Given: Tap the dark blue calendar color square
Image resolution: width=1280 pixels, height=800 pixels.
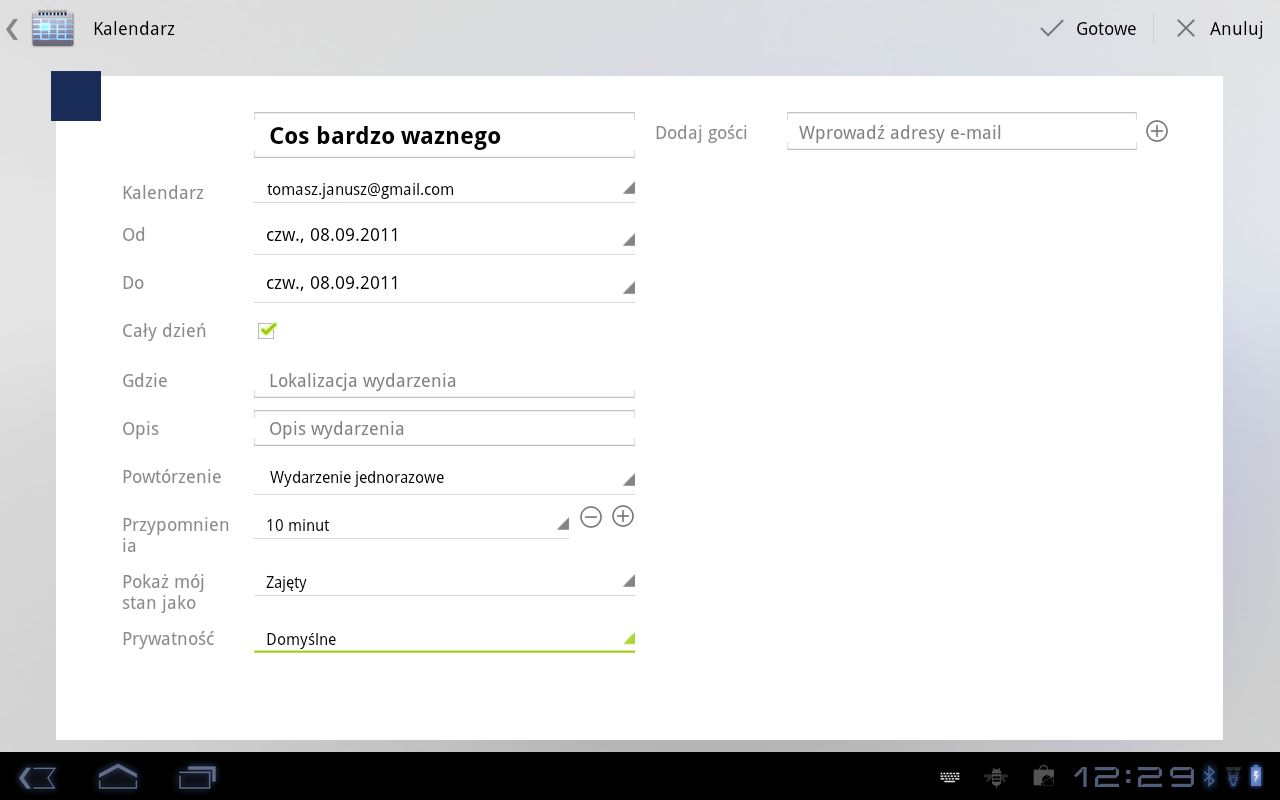Looking at the screenshot, I should click(x=76, y=96).
